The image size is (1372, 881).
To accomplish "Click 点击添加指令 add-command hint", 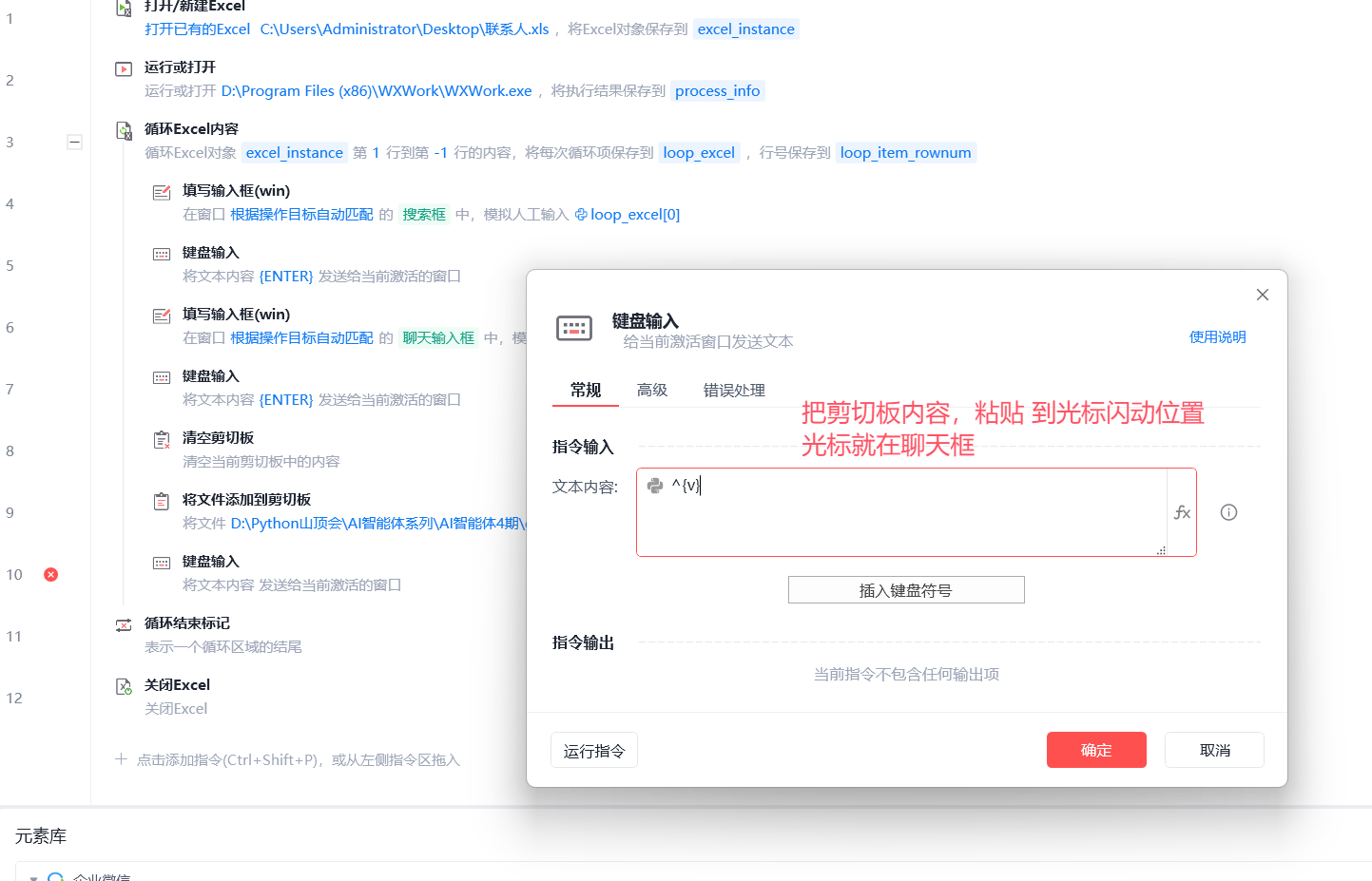I will pyautogui.click(x=299, y=759).
